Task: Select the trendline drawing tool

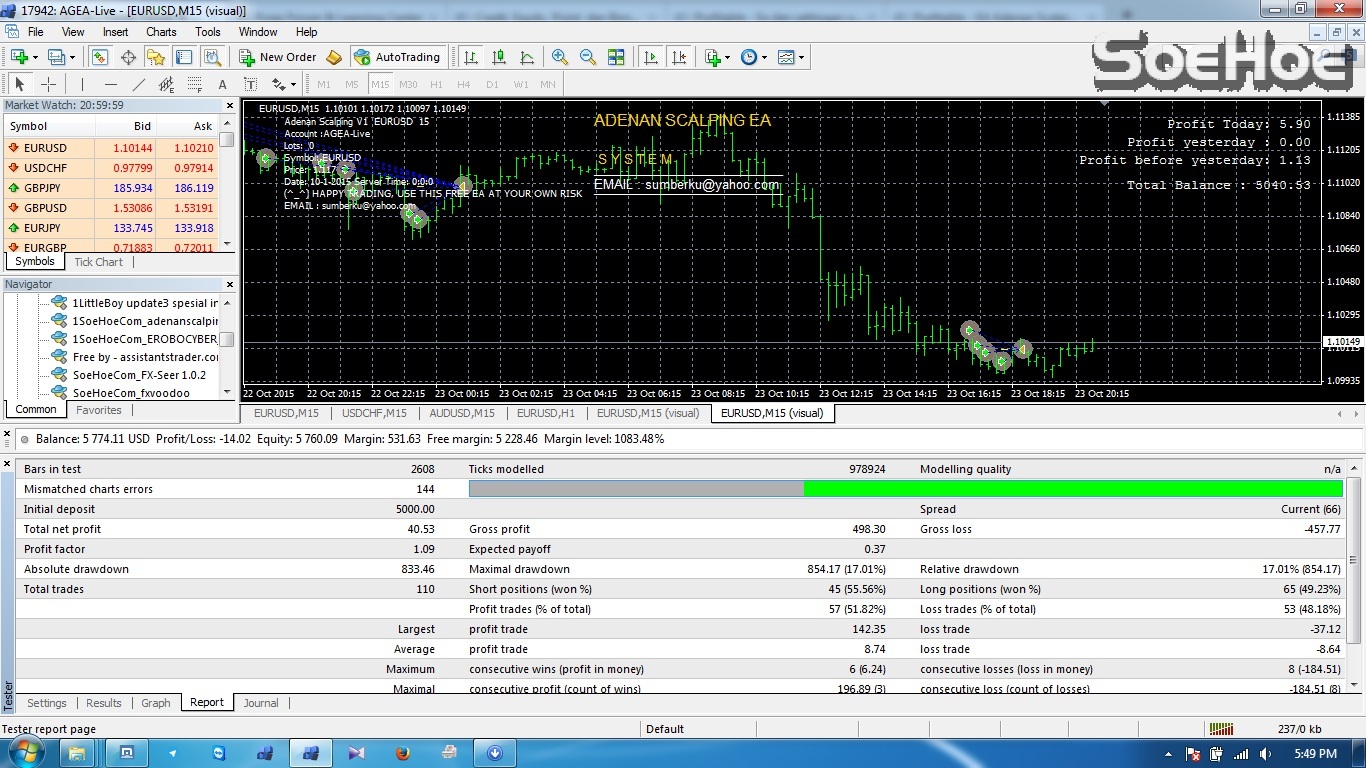Action: 138,85
